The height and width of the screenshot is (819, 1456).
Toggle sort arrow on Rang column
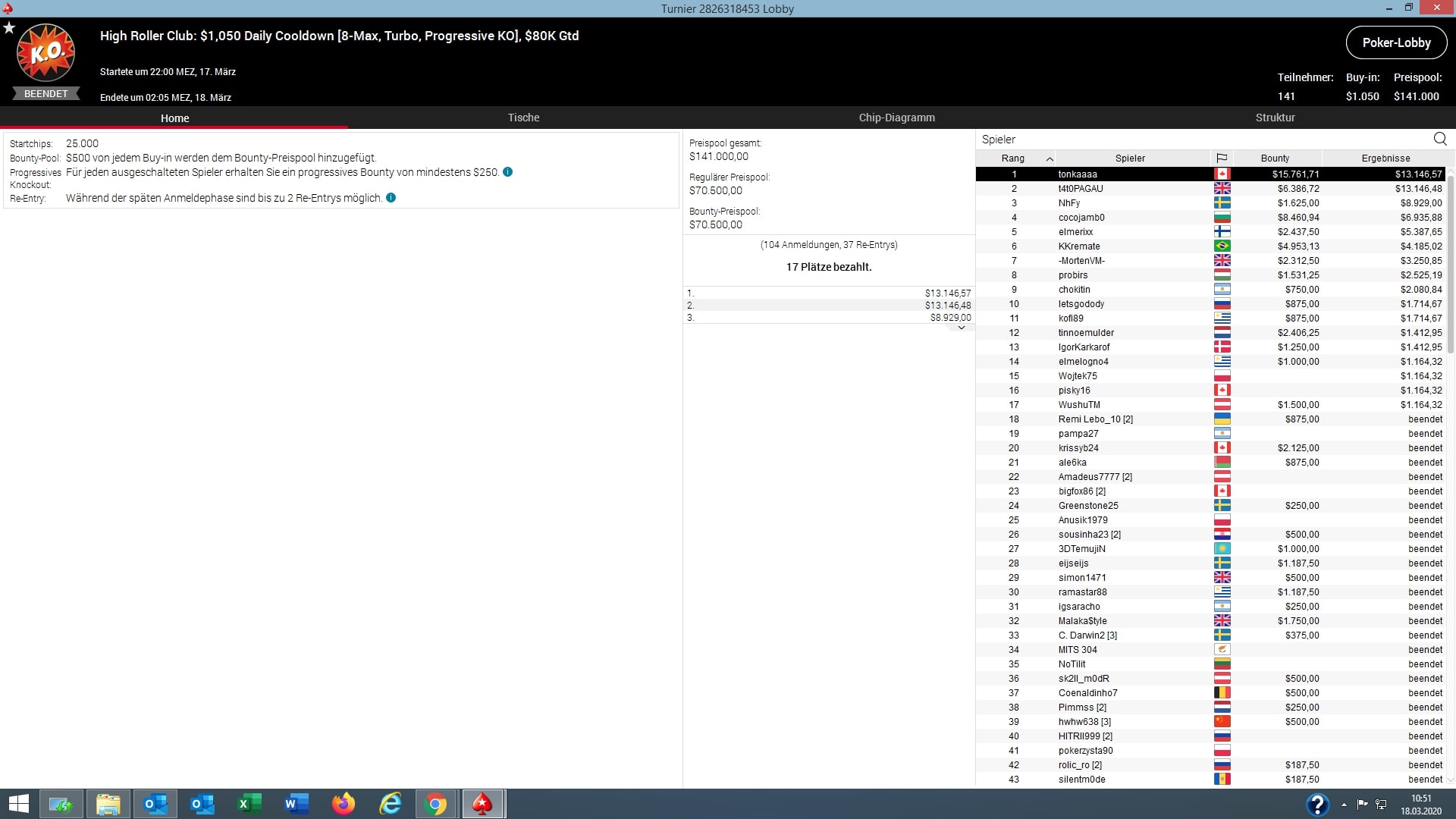pos(1050,158)
